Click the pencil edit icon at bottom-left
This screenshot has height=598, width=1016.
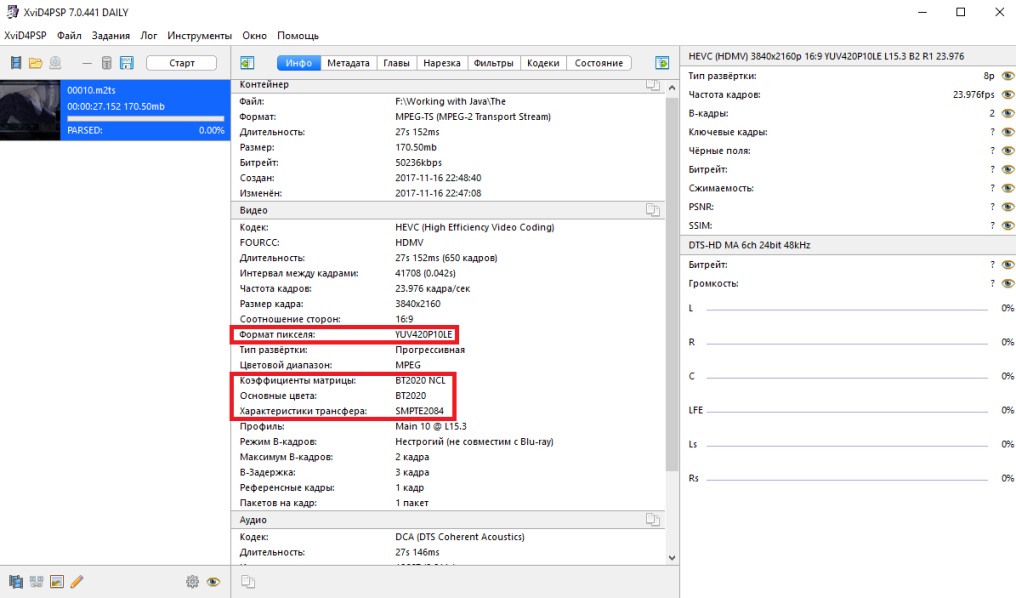pos(77,582)
